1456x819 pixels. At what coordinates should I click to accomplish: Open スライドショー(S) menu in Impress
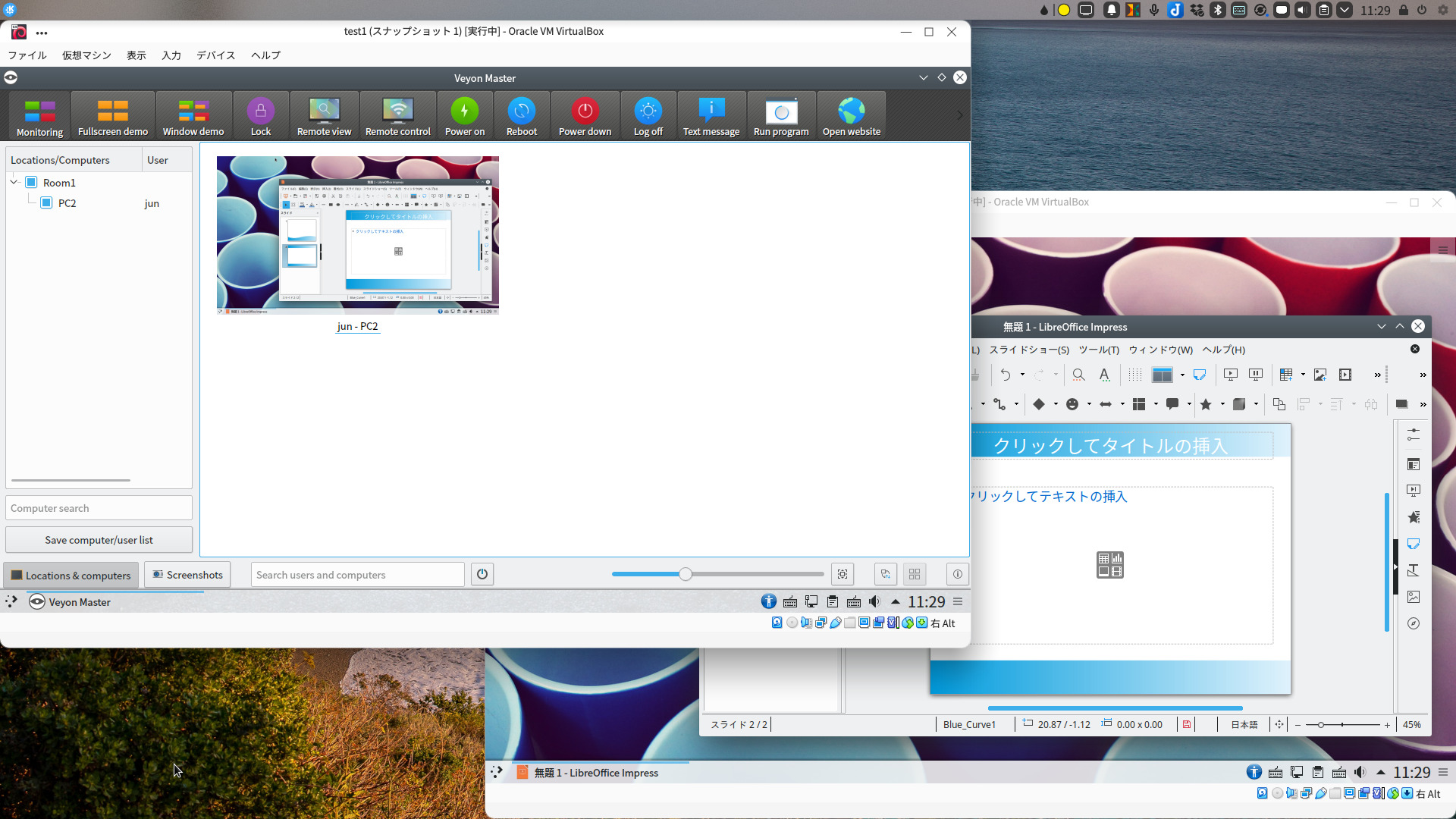[1029, 350]
